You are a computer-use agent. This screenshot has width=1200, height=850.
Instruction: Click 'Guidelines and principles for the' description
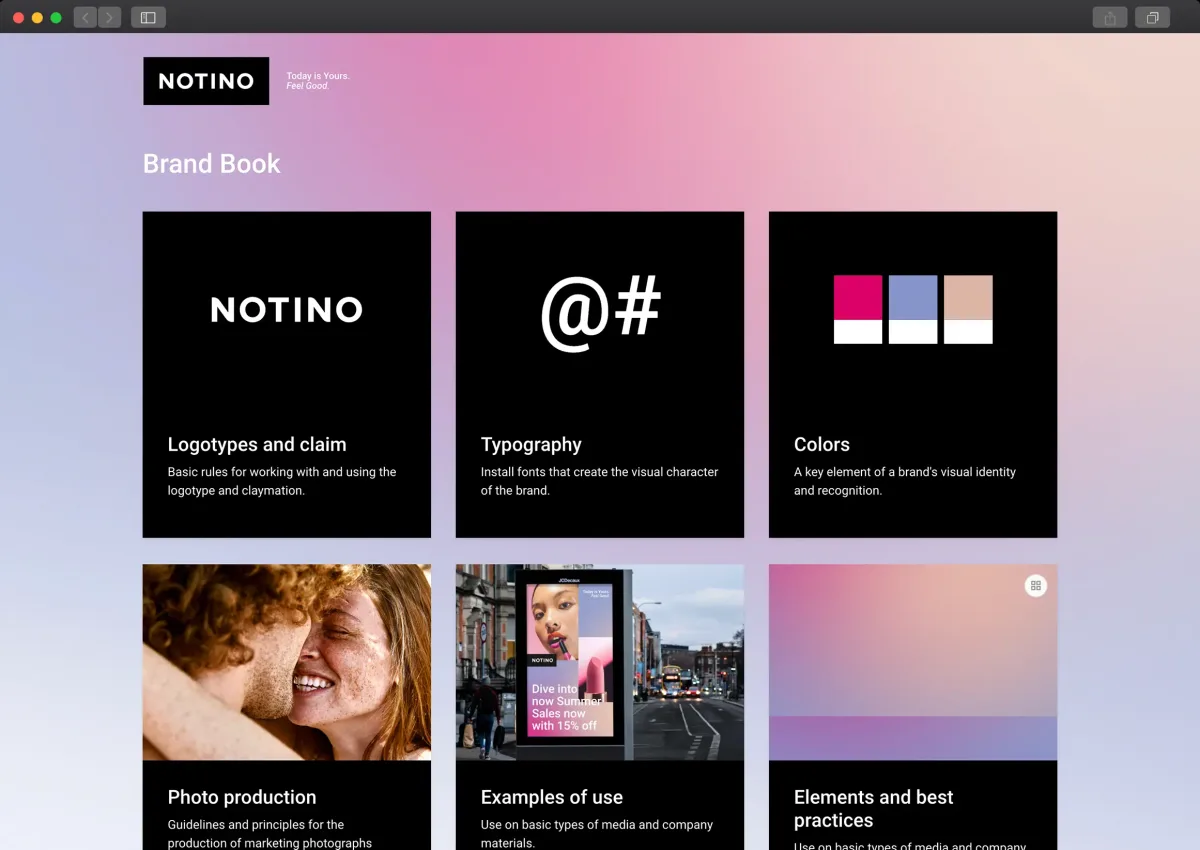coord(270,834)
